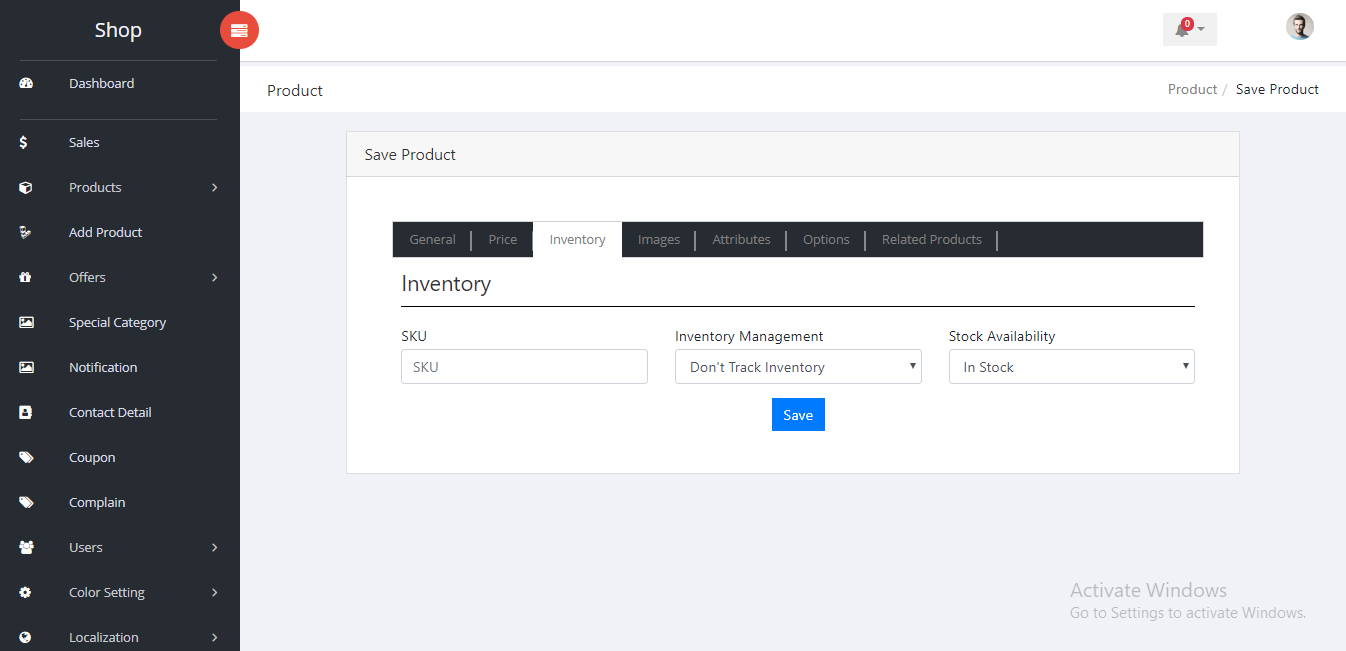This screenshot has width=1346, height=651.
Task: Expand the Products submenu chevron
Action: point(214,188)
